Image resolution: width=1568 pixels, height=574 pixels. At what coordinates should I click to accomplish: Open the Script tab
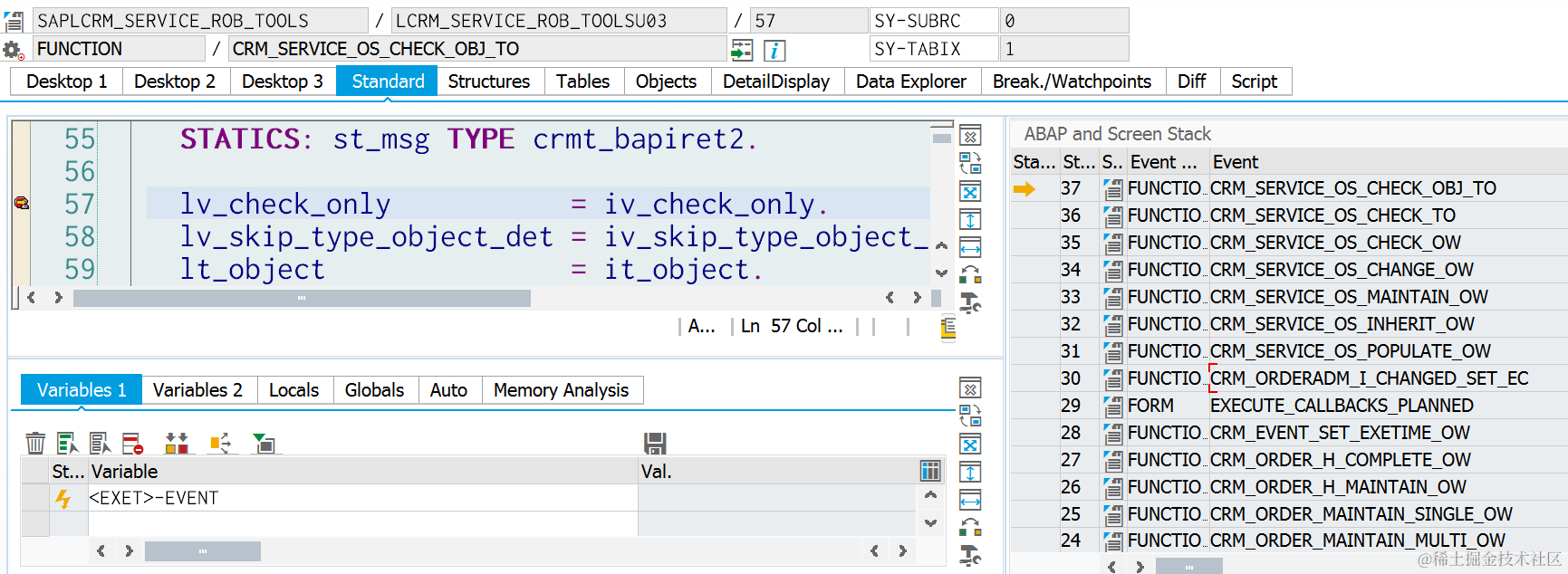[1255, 81]
